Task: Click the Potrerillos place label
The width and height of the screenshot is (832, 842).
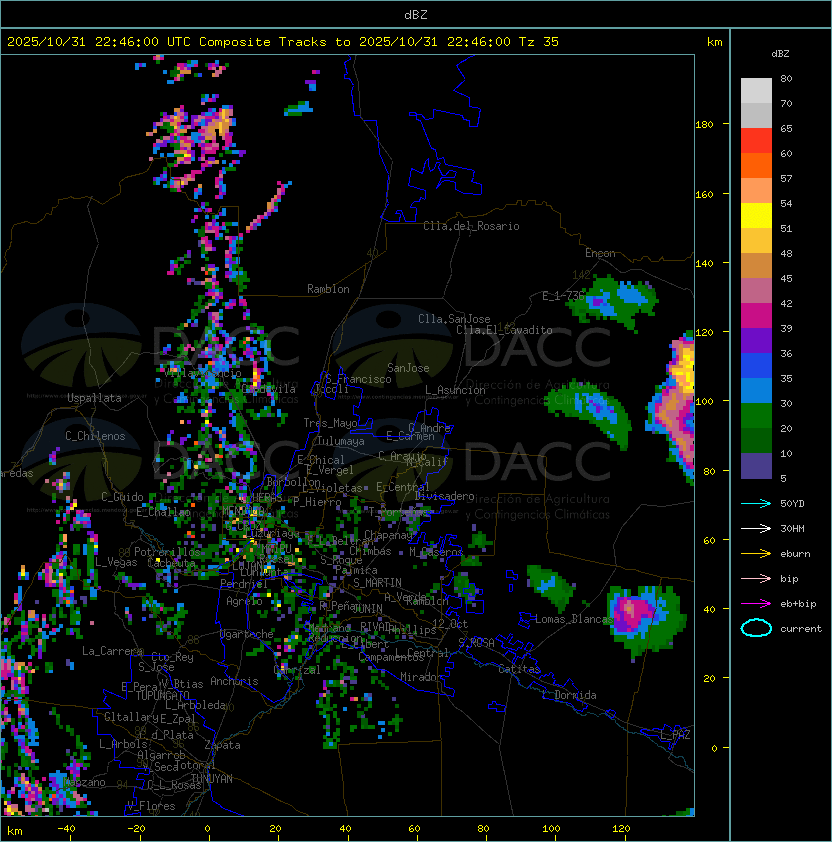Action: [167, 552]
